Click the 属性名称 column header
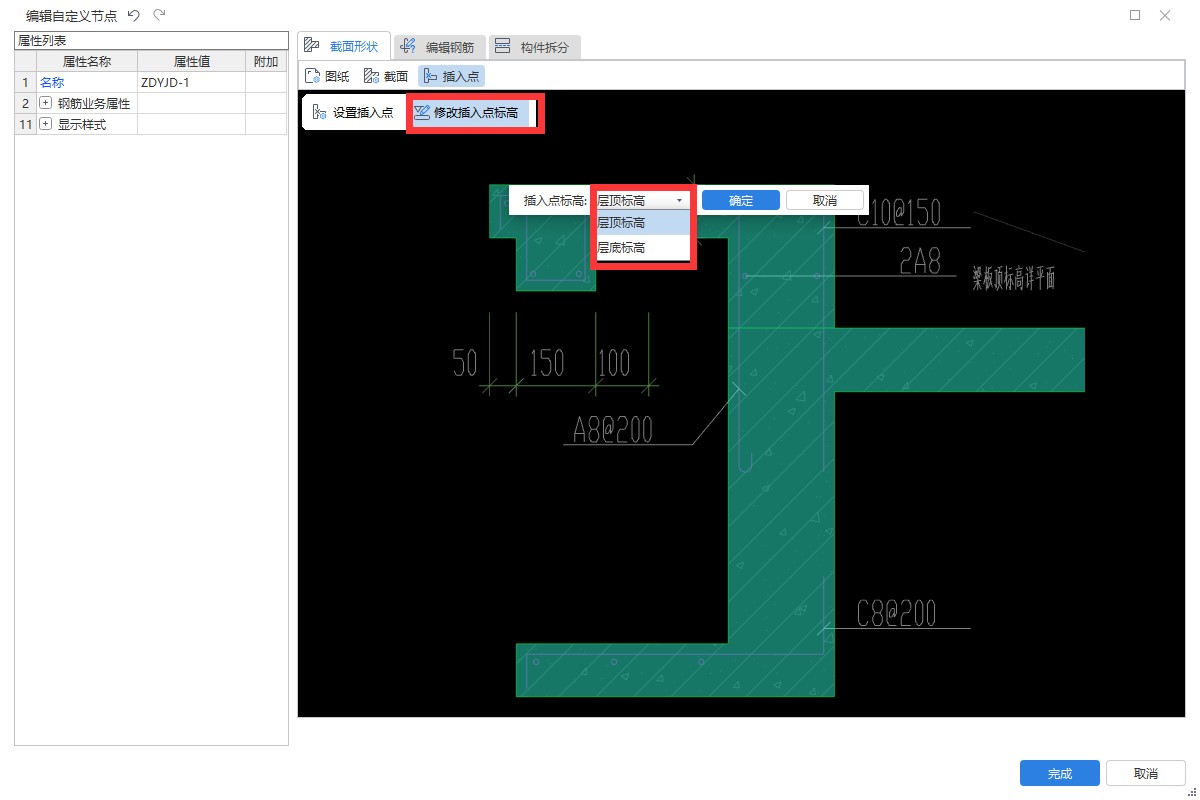Image resolution: width=1200 pixels, height=800 pixels. point(87,61)
